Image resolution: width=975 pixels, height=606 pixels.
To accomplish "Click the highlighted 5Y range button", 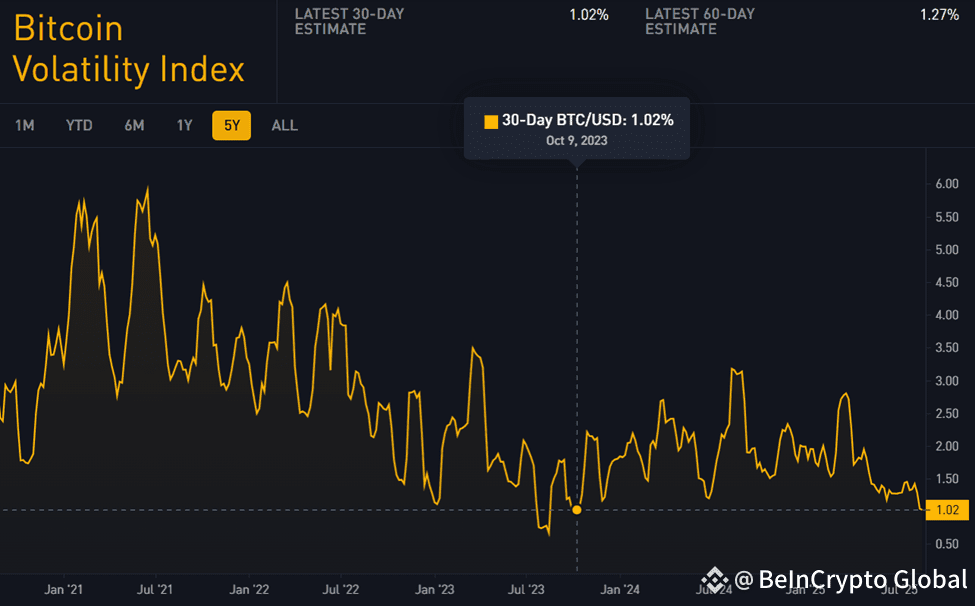I will click(231, 126).
